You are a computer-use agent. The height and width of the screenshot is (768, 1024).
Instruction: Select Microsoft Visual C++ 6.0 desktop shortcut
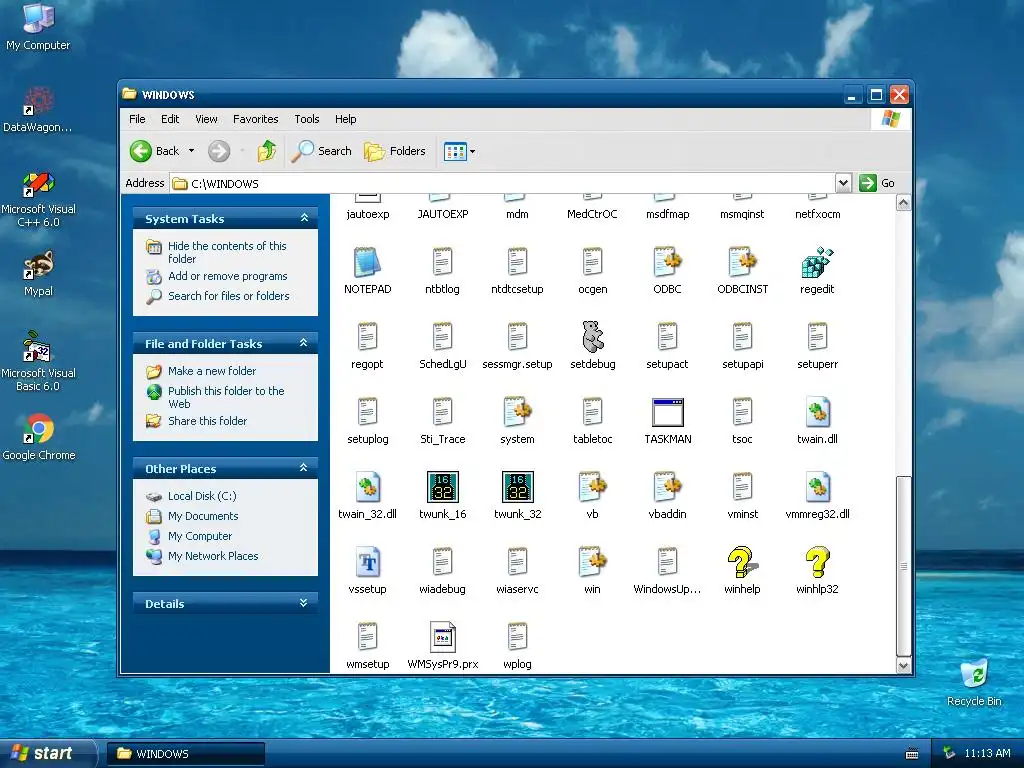click(39, 199)
